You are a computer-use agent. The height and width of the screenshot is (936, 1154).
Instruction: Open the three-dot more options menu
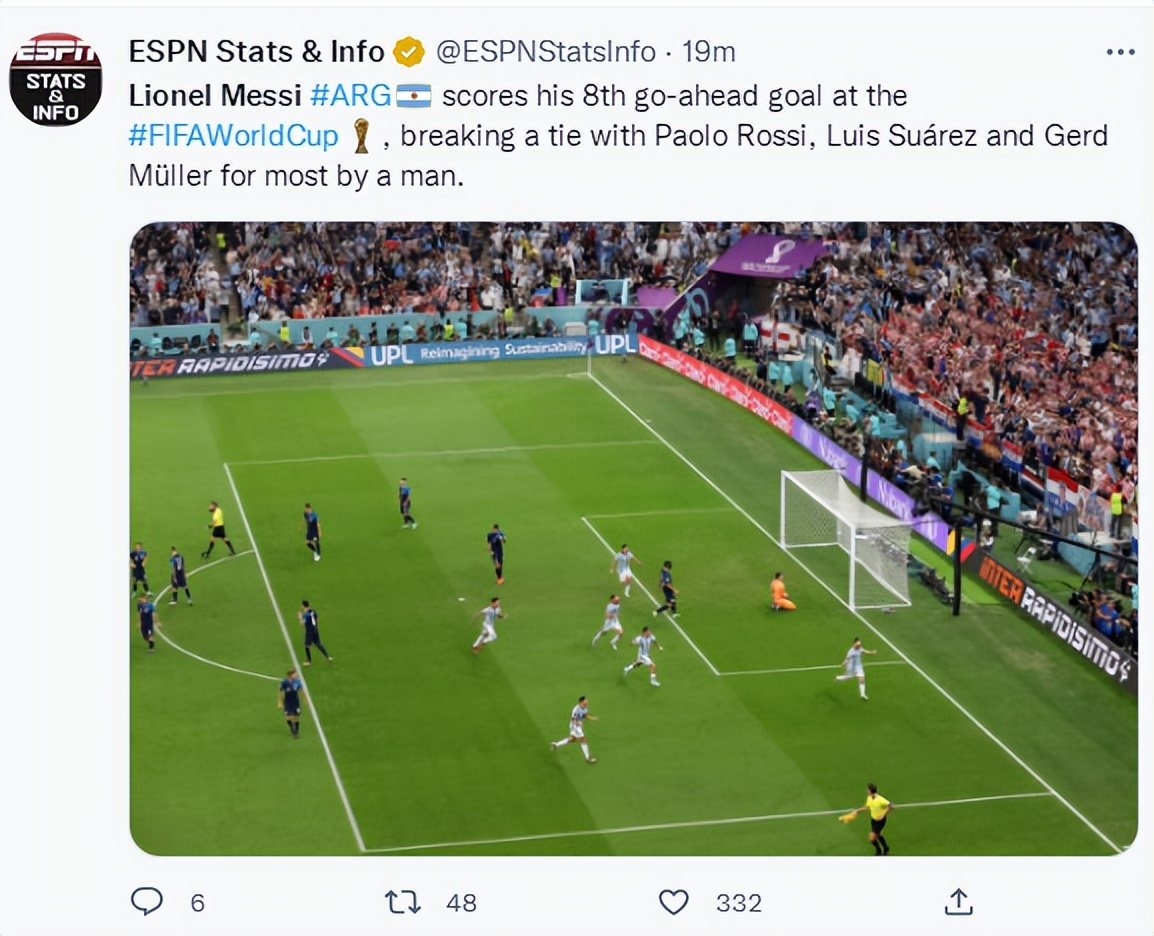click(1120, 52)
